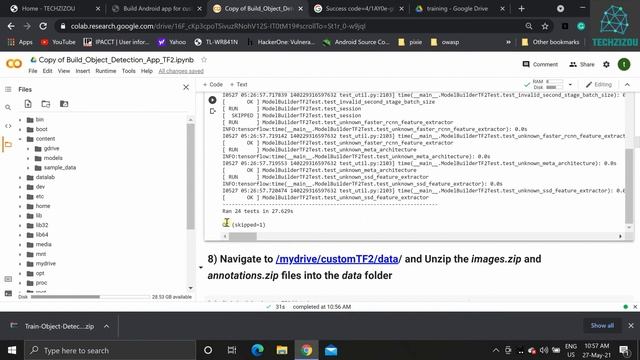Open the download item options chevron
The image size is (640, 360).
[x=107, y=326]
